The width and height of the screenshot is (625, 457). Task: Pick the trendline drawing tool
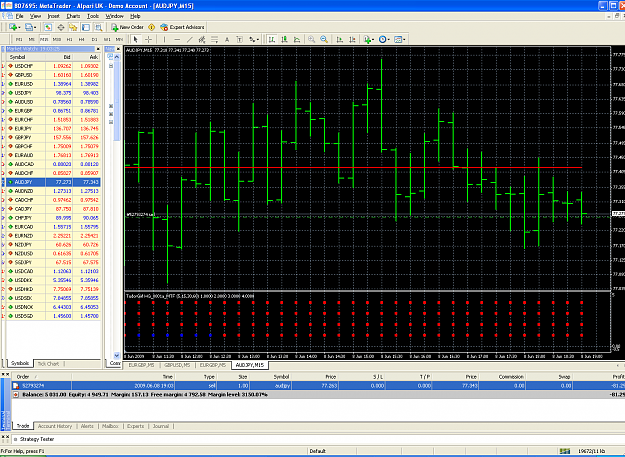coord(190,39)
